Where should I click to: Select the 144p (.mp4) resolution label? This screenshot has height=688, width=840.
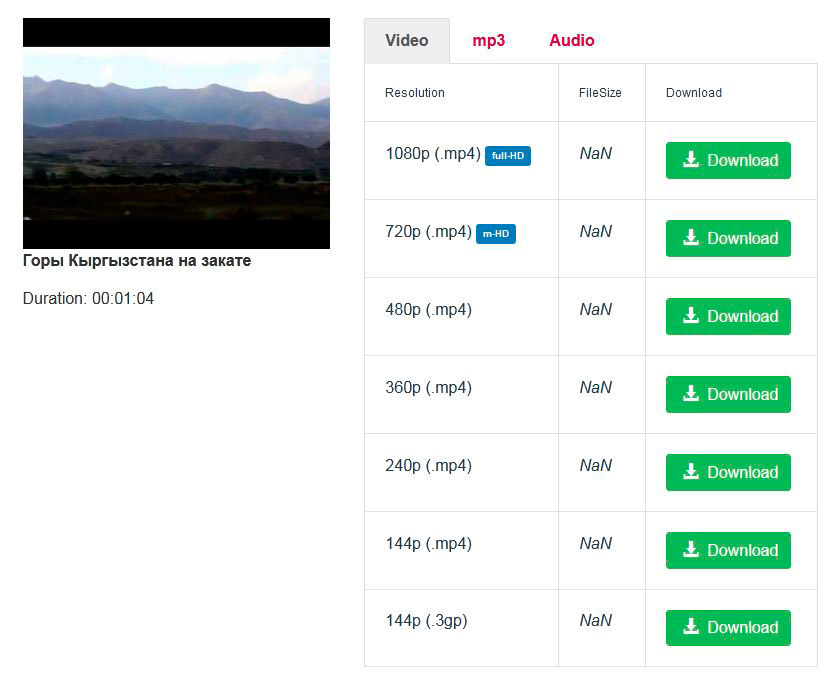tap(429, 544)
